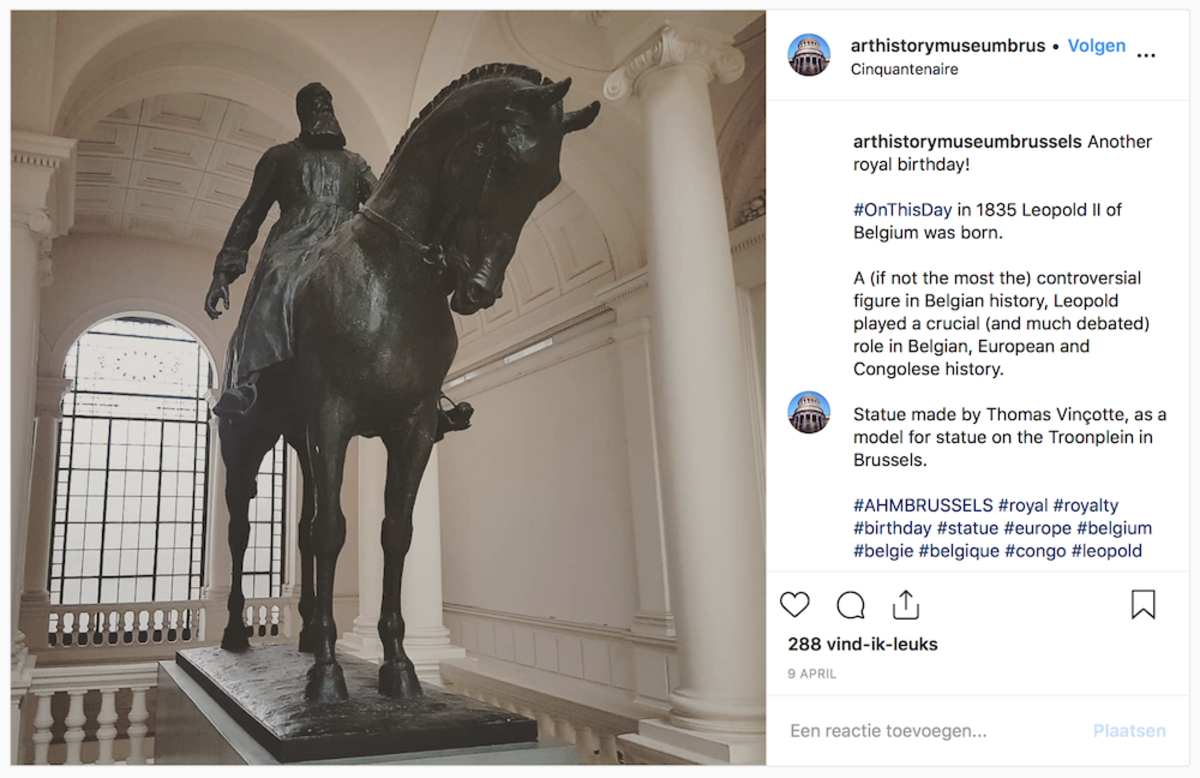Open Cinquantenaire location link
This screenshot has height=778, width=1200.
[904, 69]
